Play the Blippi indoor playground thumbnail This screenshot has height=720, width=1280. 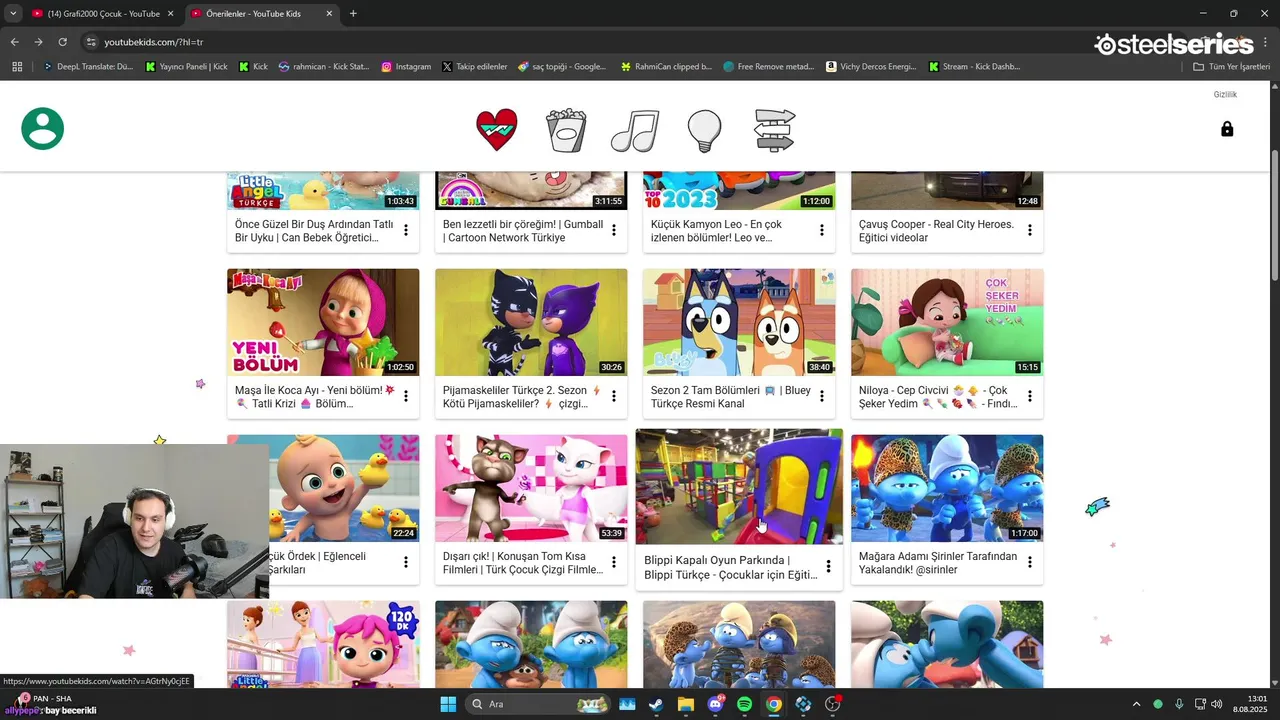(x=739, y=487)
